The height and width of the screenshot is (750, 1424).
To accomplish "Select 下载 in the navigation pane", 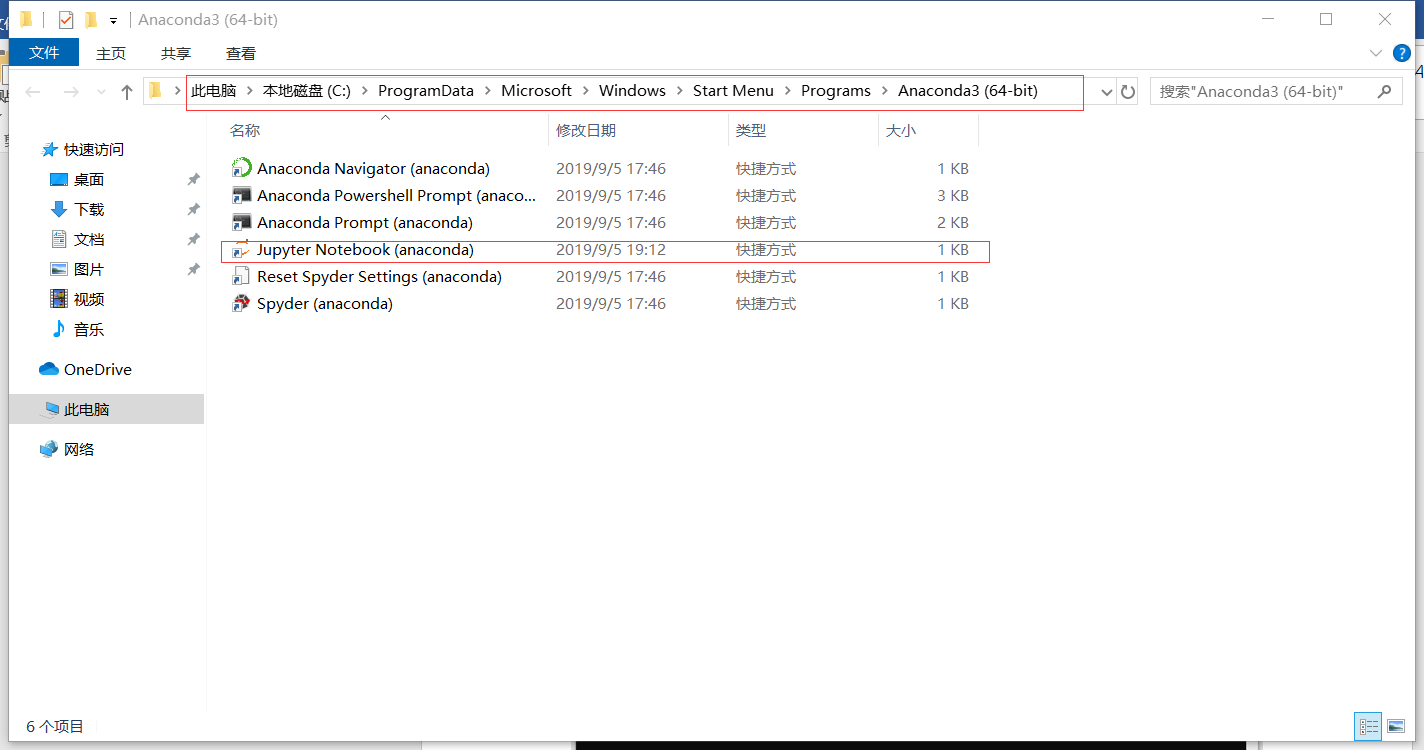I will click(x=89, y=209).
